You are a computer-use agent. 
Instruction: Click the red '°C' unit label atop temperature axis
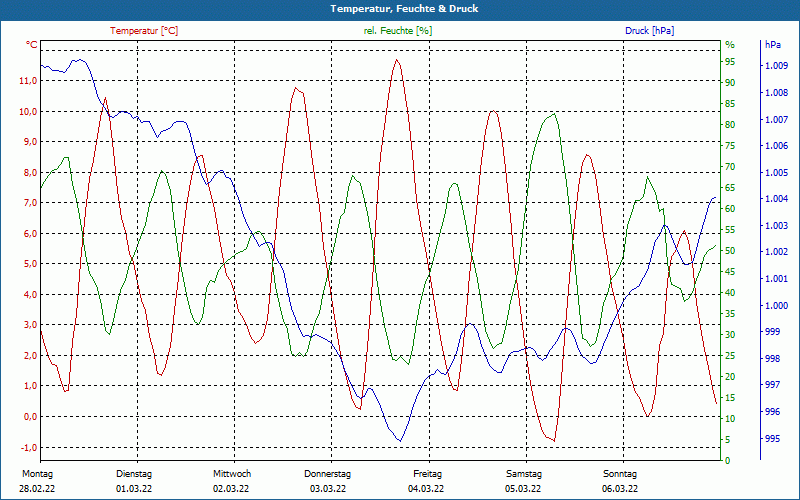click(x=32, y=45)
